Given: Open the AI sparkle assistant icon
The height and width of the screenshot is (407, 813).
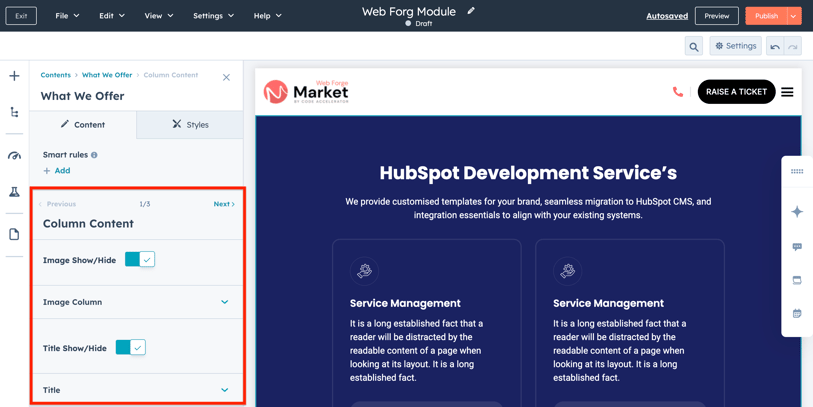Looking at the screenshot, I should pyautogui.click(x=797, y=212).
